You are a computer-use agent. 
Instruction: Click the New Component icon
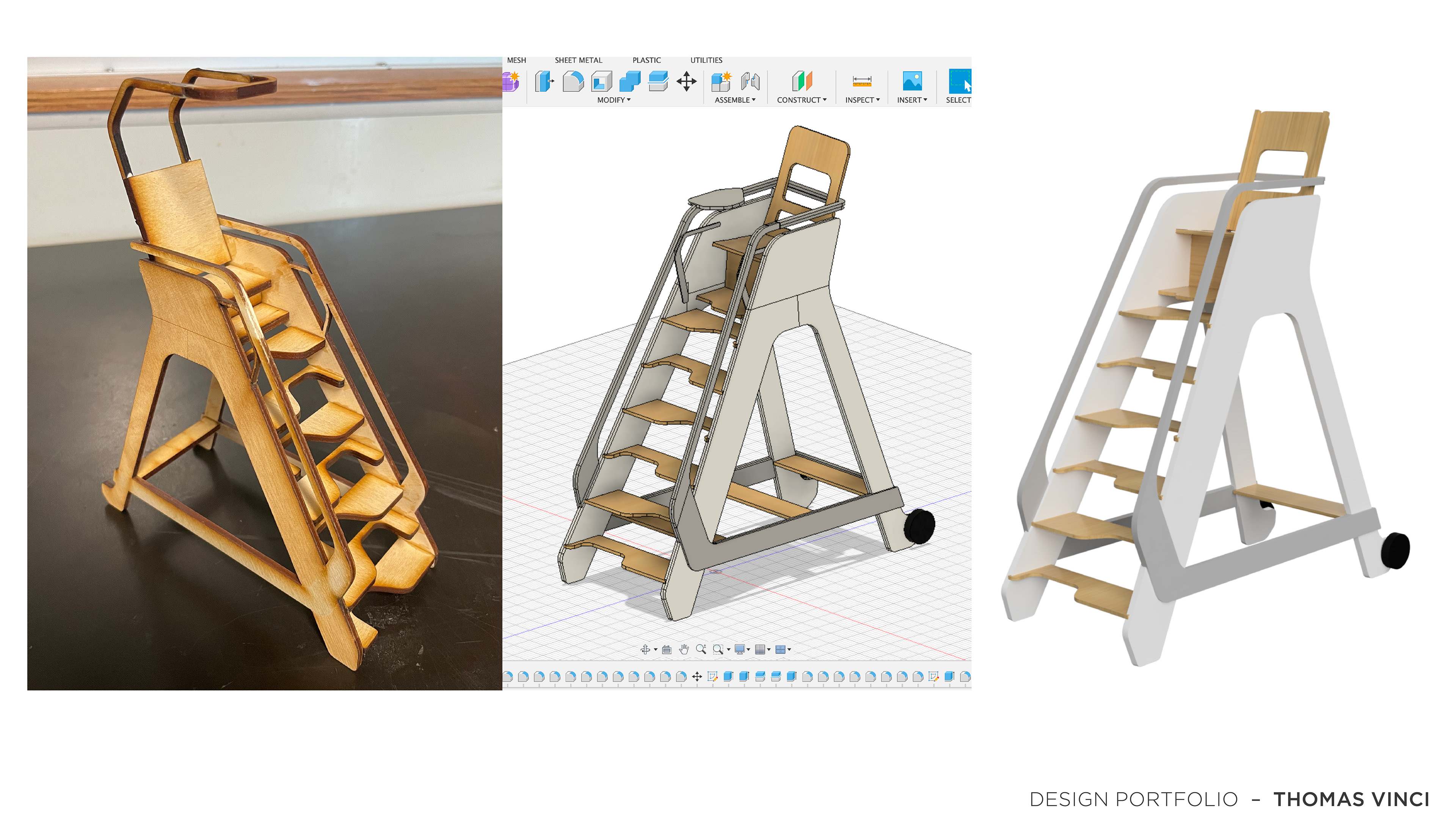pyautogui.click(x=721, y=82)
